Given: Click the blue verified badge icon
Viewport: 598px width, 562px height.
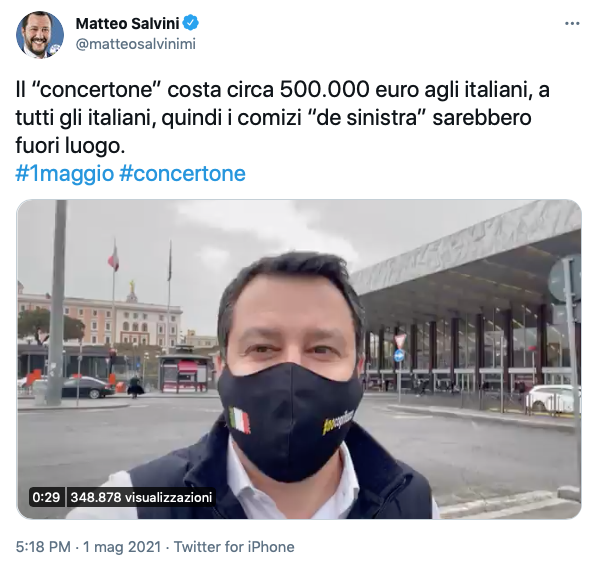Looking at the screenshot, I should [x=191, y=23].
